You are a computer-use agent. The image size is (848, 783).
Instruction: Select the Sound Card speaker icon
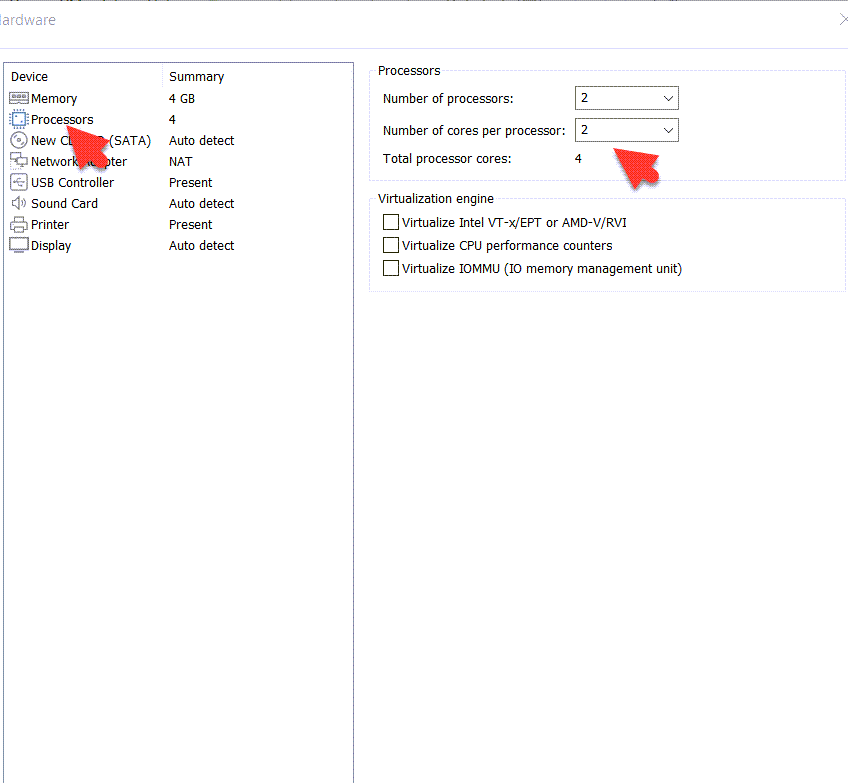(19, 204)
